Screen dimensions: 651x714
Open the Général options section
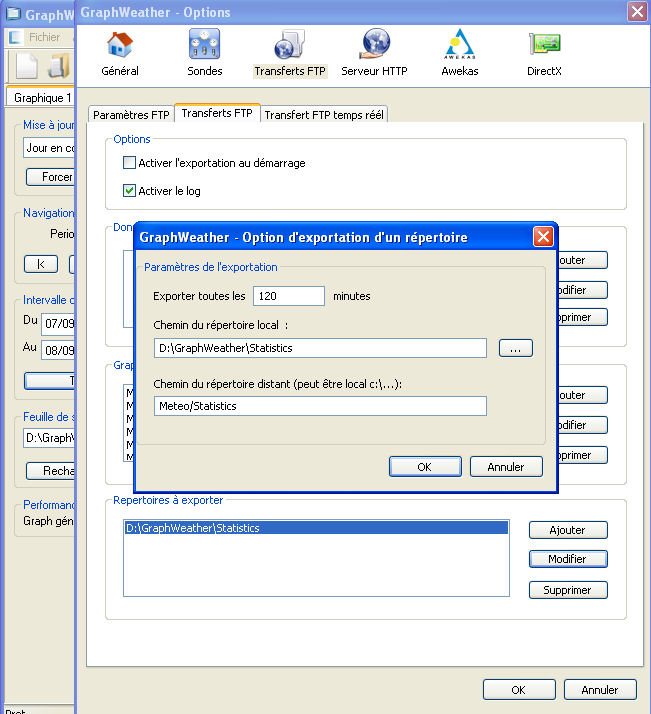(x=120, y=54)
